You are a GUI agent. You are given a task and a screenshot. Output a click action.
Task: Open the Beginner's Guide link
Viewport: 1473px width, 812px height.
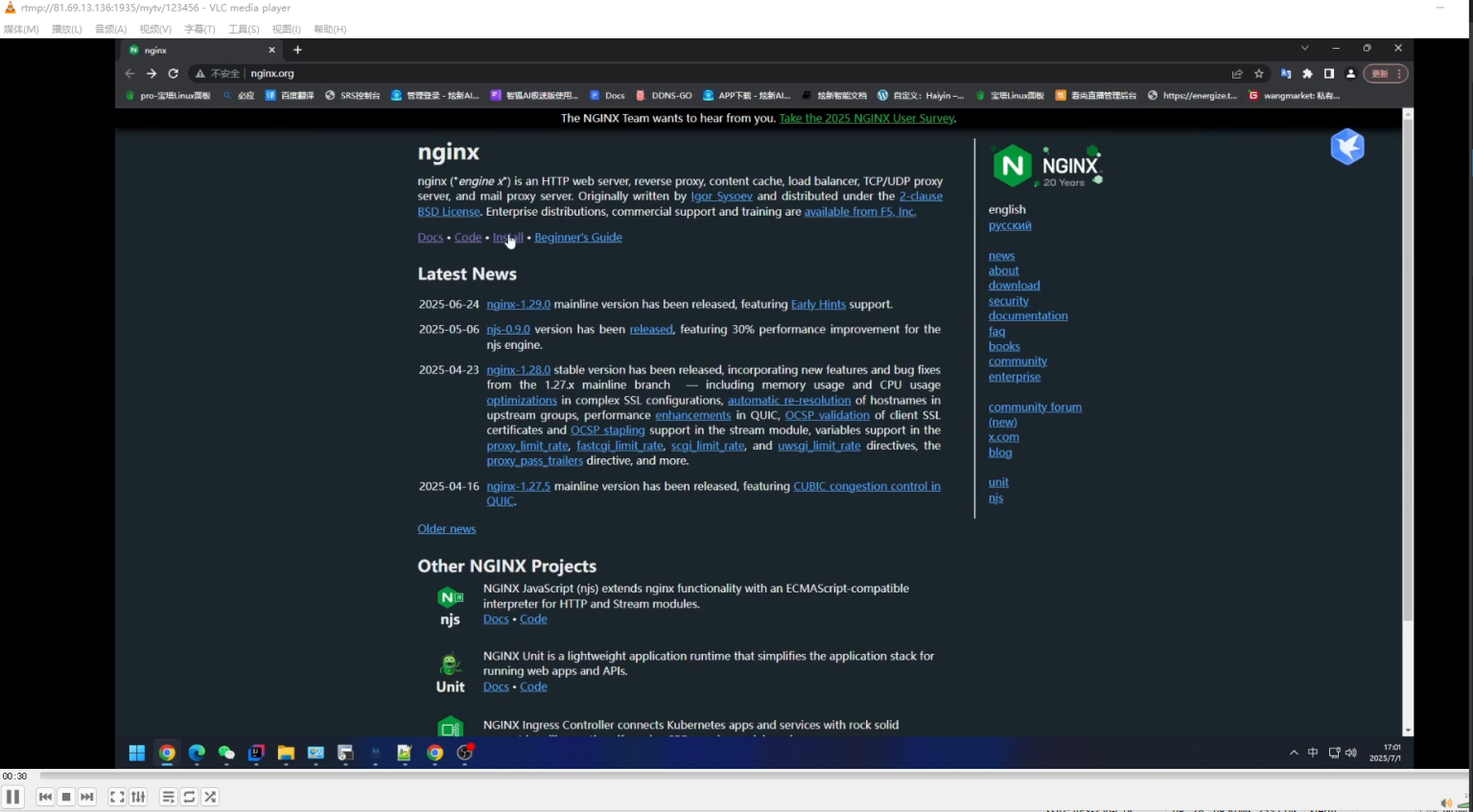577,238
